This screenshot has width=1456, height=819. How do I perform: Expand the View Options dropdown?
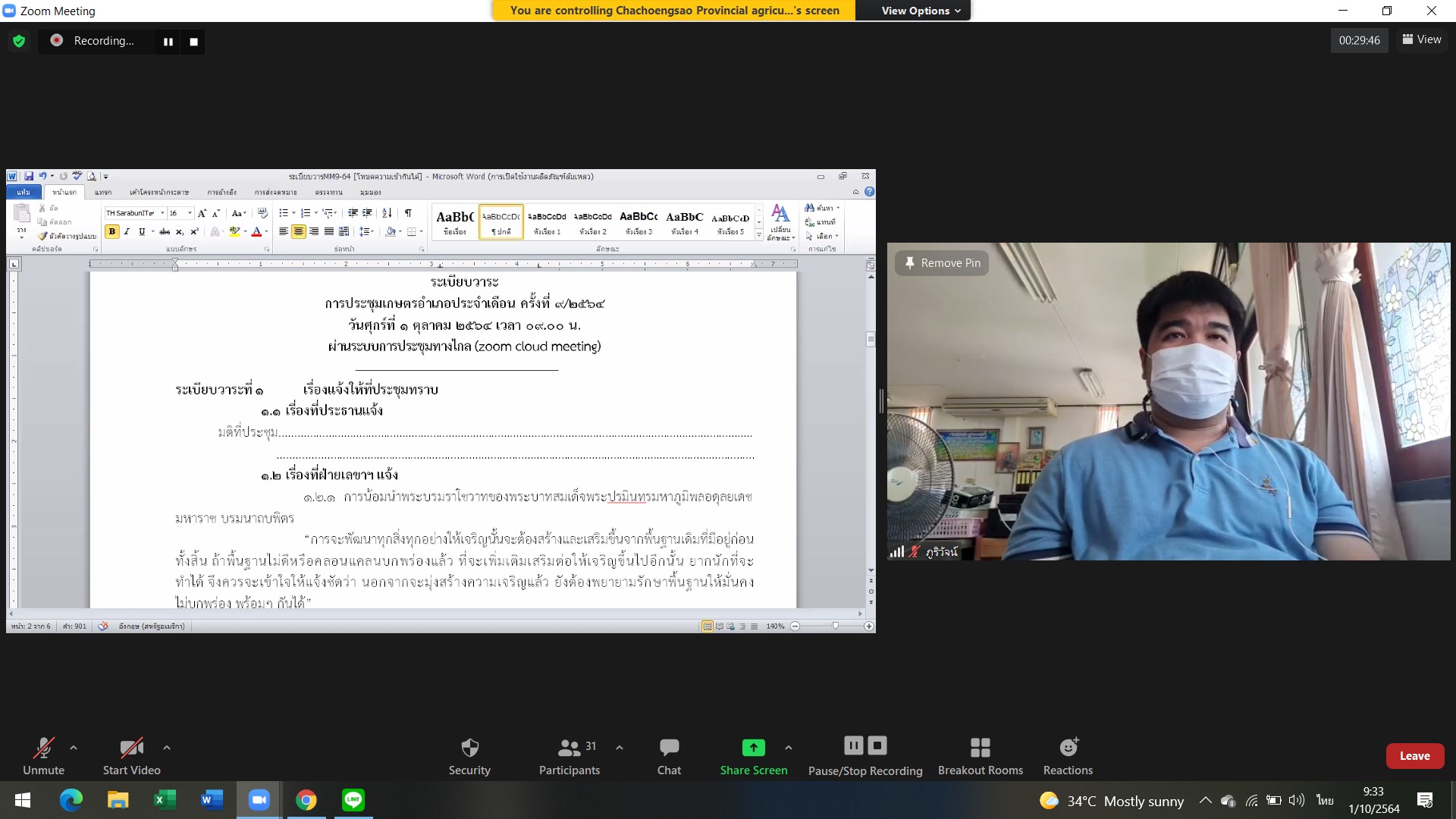(x=921, y=11)
